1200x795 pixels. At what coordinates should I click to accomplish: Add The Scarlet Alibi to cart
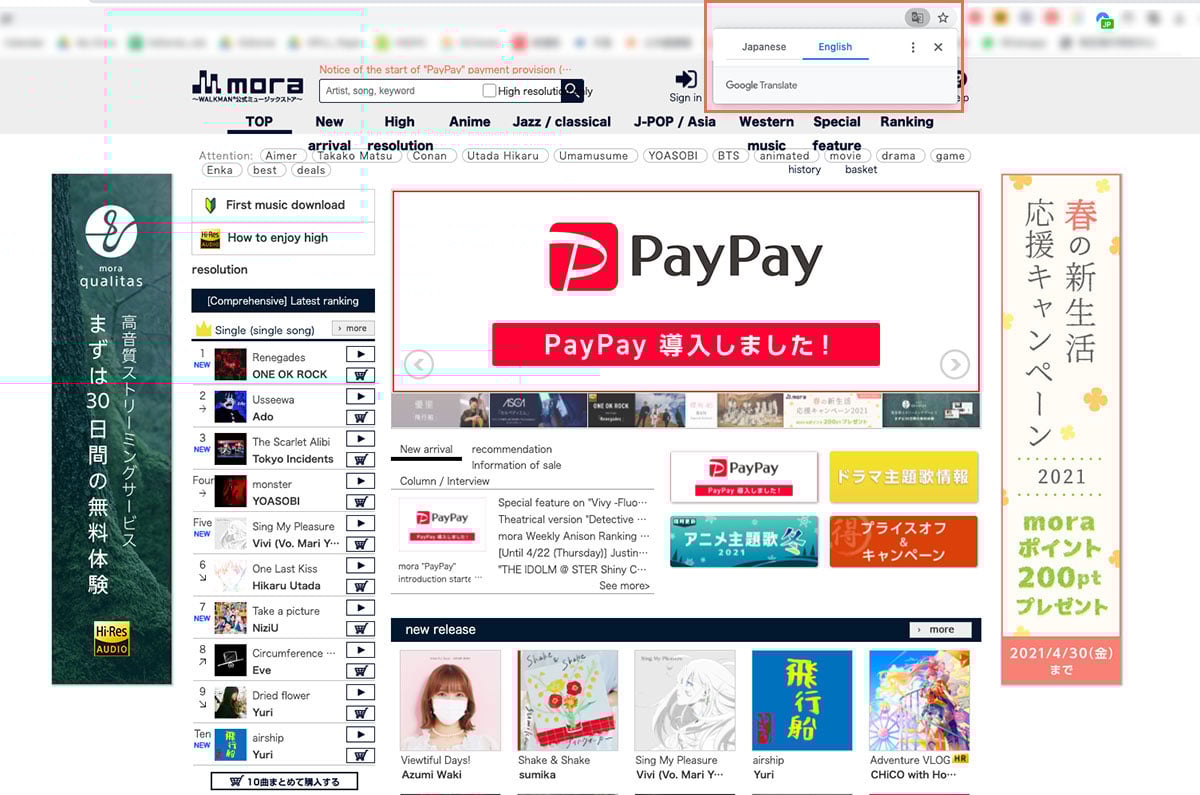point(360,460)
